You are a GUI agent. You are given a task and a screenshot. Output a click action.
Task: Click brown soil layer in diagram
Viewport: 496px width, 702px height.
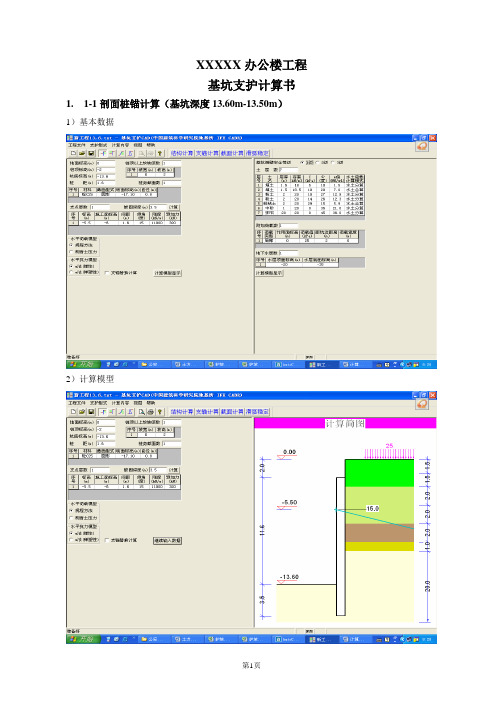pos(379,533)
